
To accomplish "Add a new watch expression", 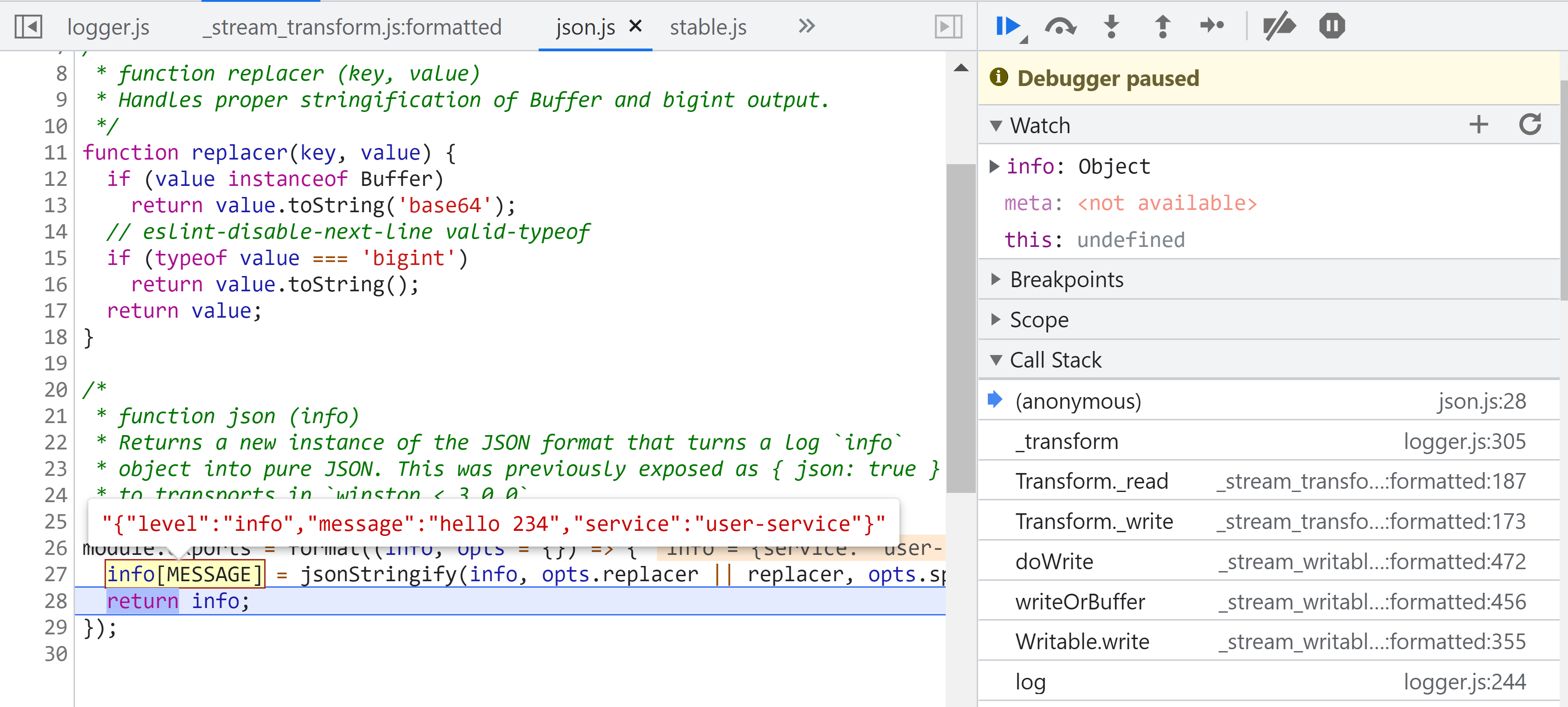I will pos(1478,125).
